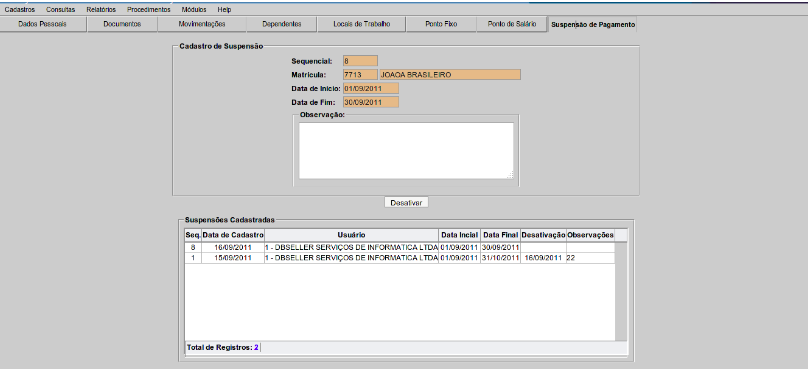
Task: Open the Relatórios menu
Action: pyautogui.click(x=101, y=10)
